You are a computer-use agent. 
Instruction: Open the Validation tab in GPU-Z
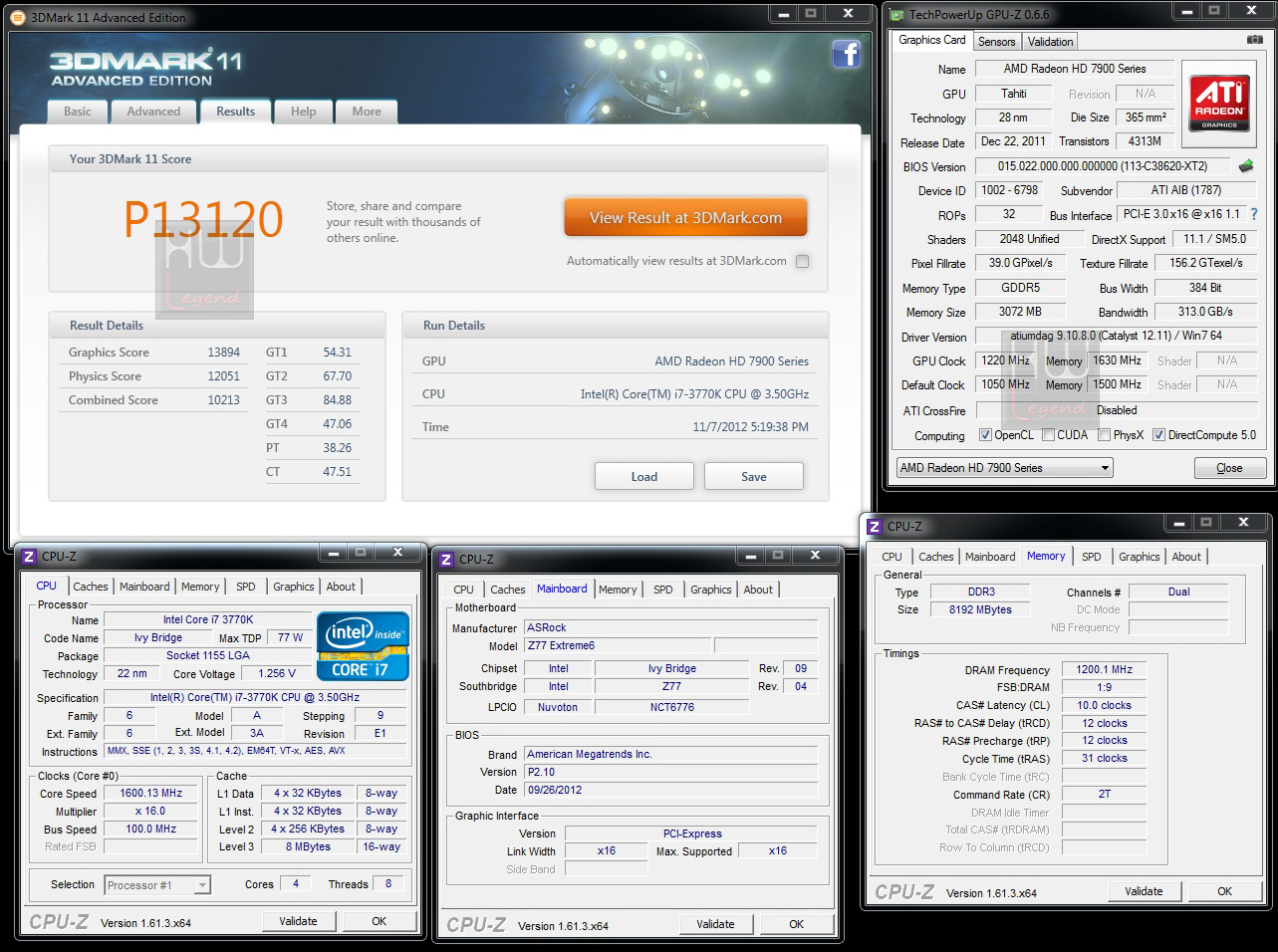click(1050, 42)
